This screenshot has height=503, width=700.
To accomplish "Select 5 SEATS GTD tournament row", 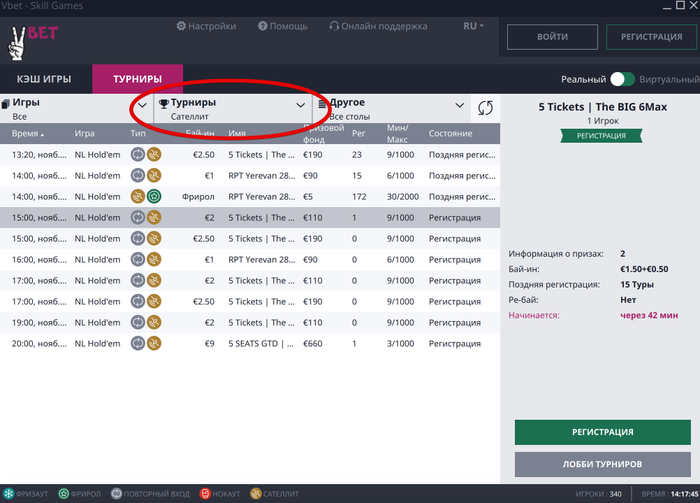I will click(250, 343).
